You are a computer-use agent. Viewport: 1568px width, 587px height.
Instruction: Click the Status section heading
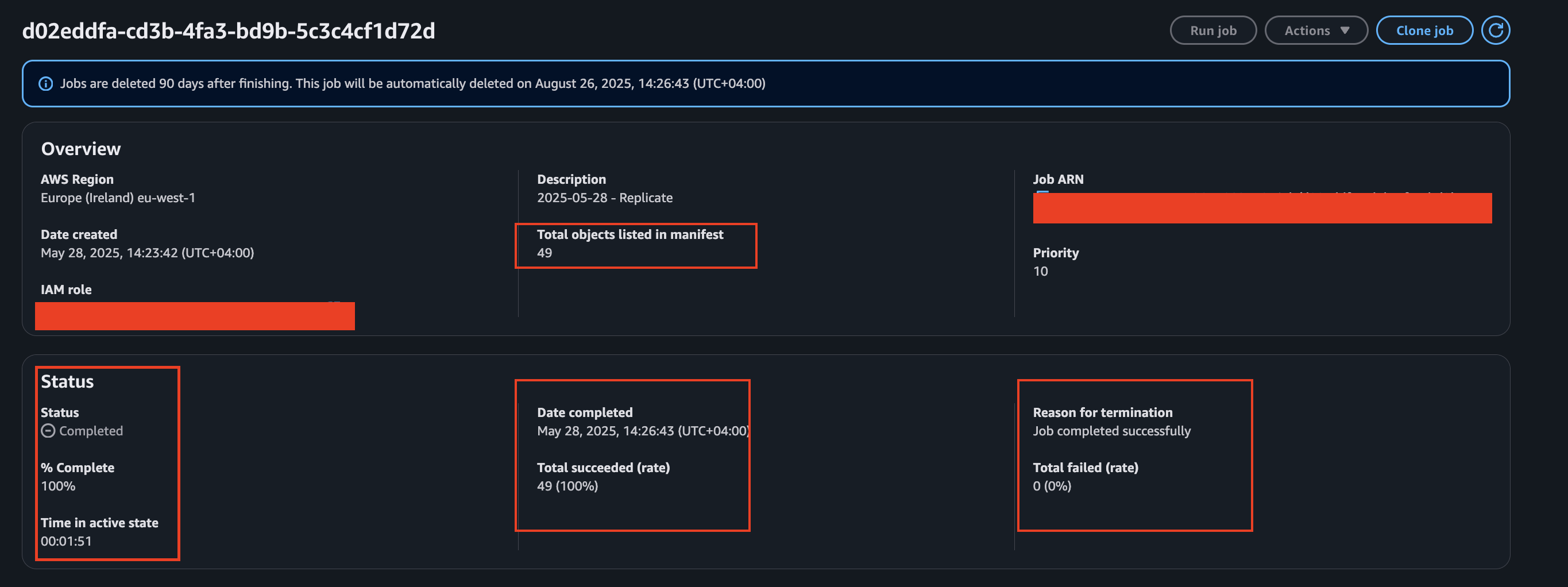coord(67,382)
